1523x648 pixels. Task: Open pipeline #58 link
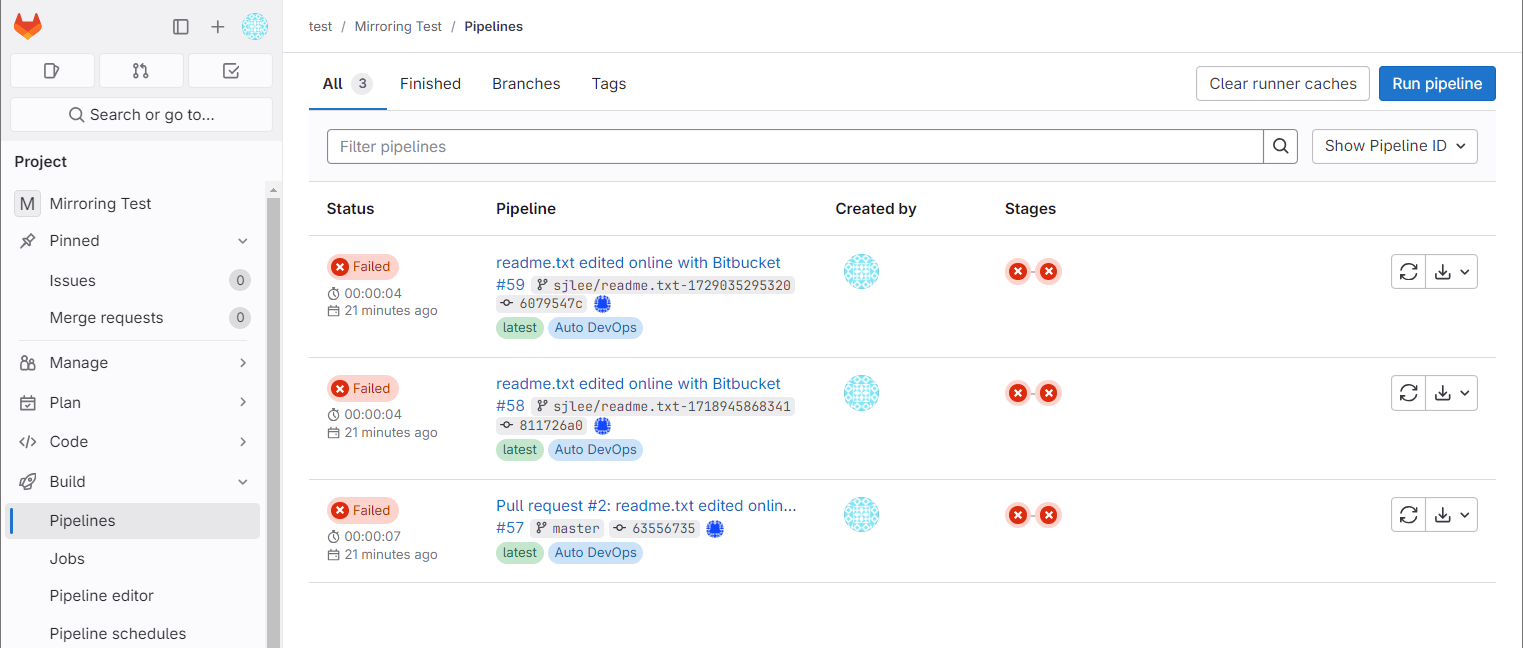510,407
